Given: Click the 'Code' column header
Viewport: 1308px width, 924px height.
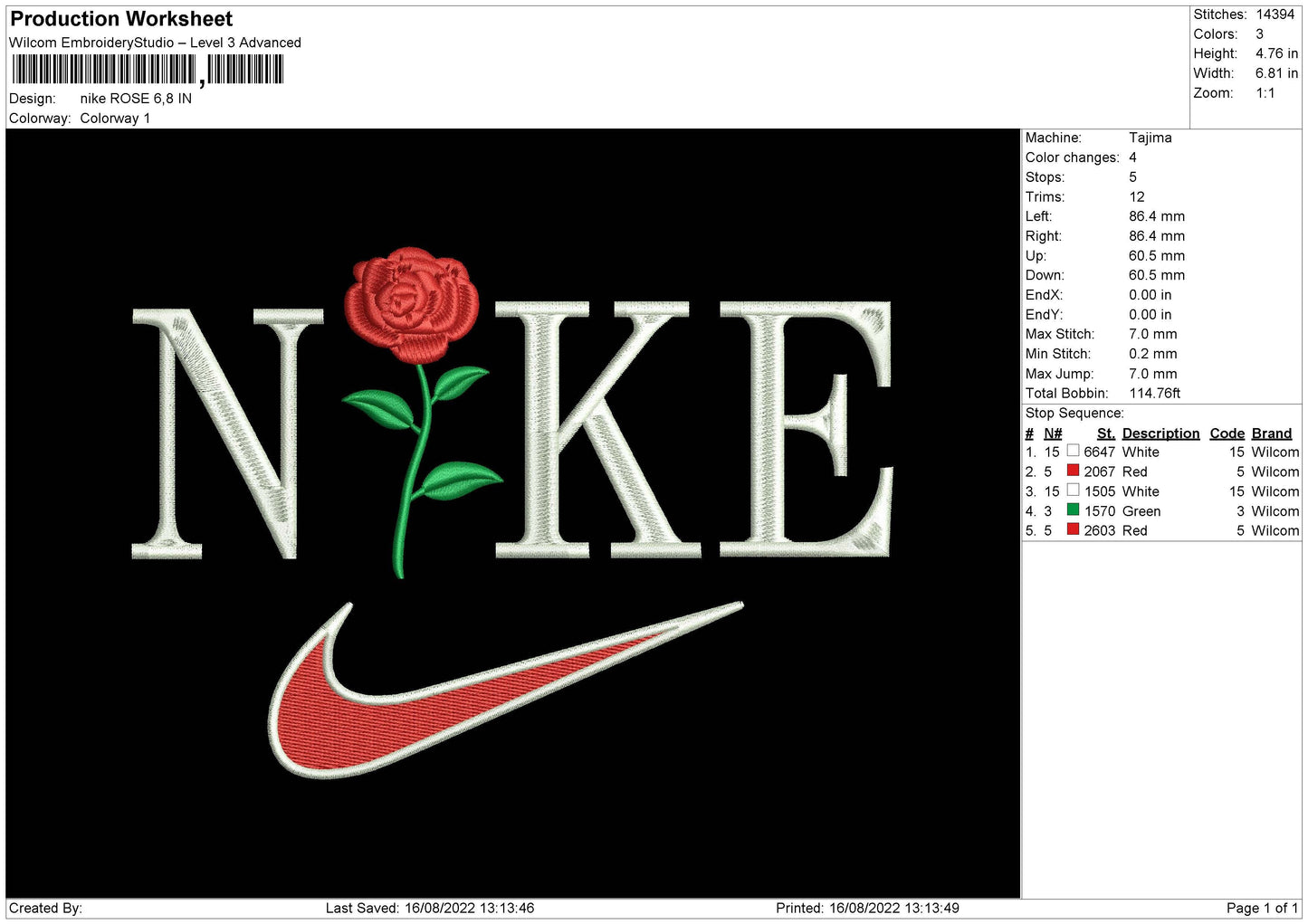Looking at the screenshot, I should tap(1227, 433).
